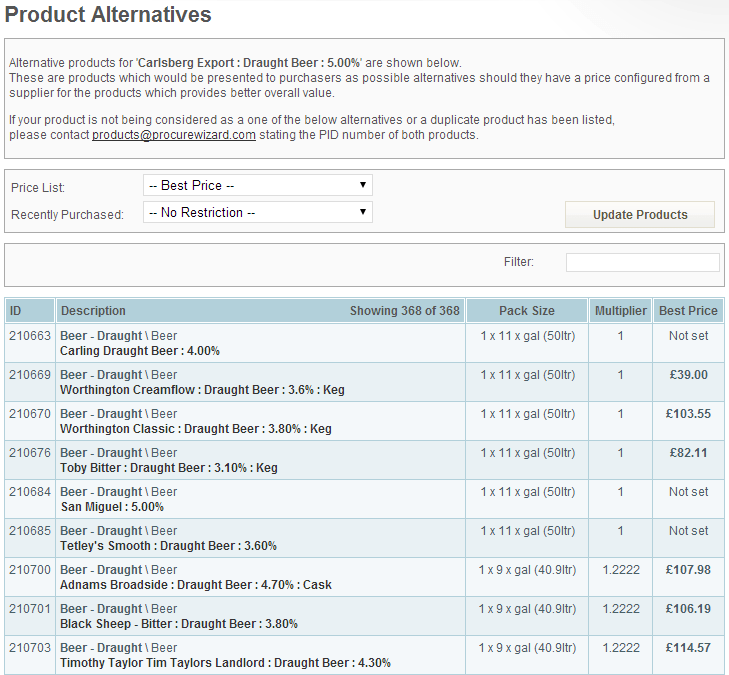Select product ID 210676
This screenshot has height=675, width=729.
coord(30,453)
